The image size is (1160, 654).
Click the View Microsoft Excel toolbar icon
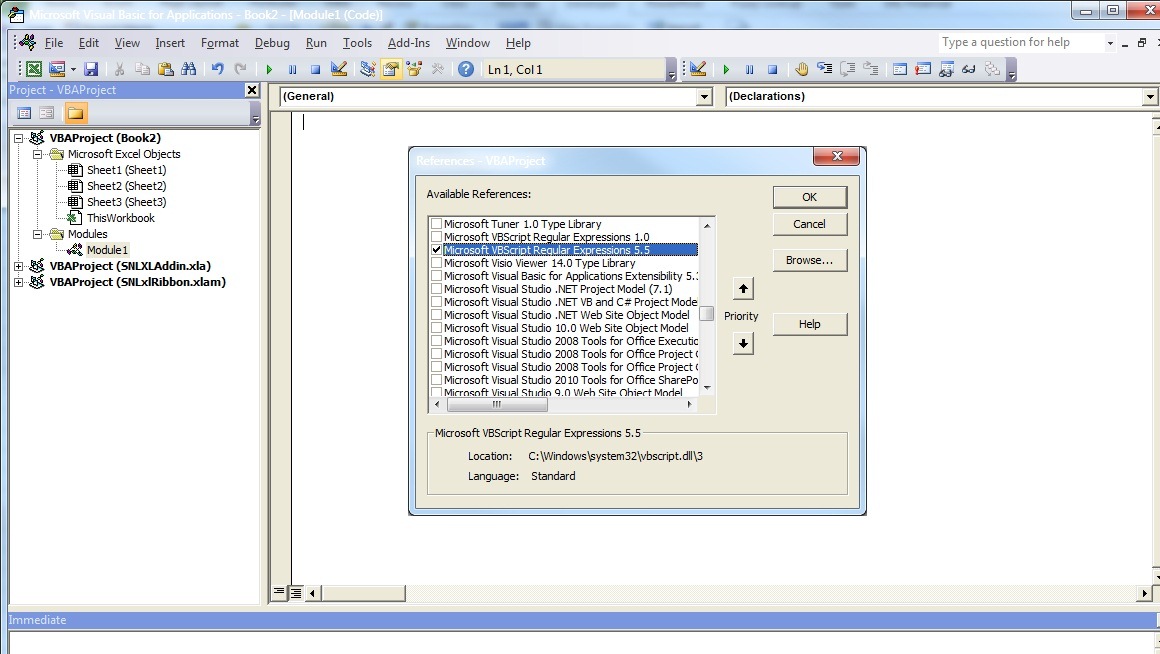[33, 70]
